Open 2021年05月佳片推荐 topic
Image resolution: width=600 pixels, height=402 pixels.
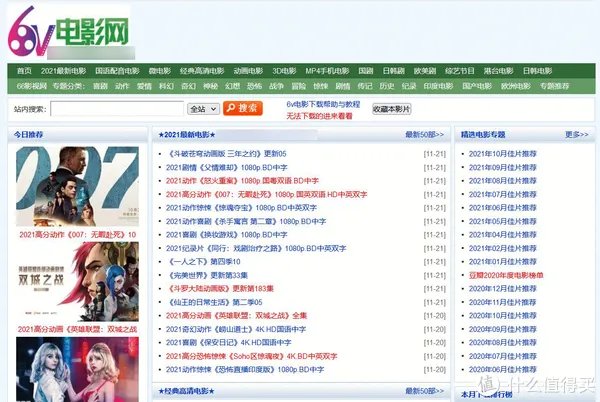(503, 221)
